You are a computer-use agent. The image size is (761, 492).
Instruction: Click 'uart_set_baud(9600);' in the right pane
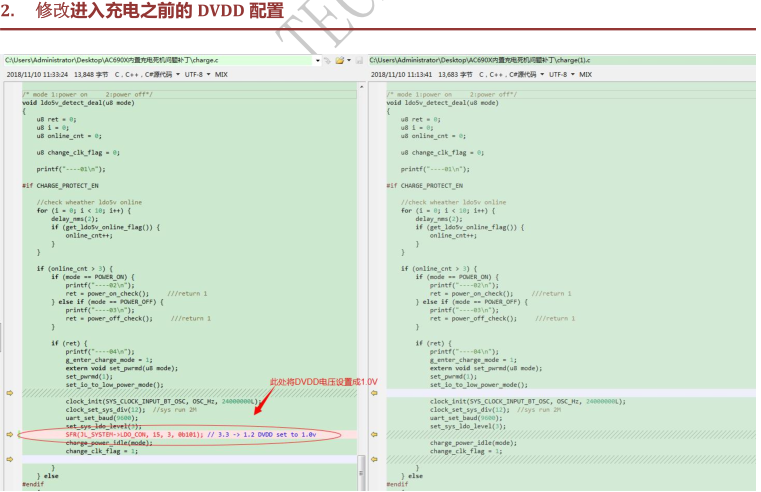466,418
